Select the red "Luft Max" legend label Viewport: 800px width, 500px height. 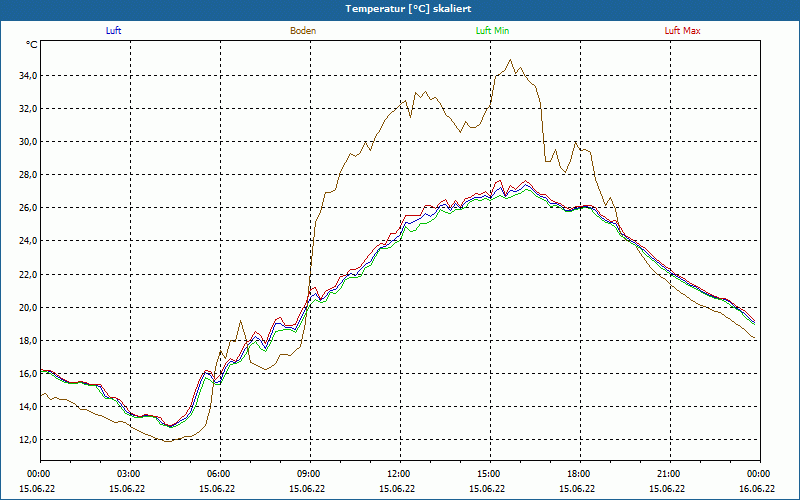click(x=682, y=31)
